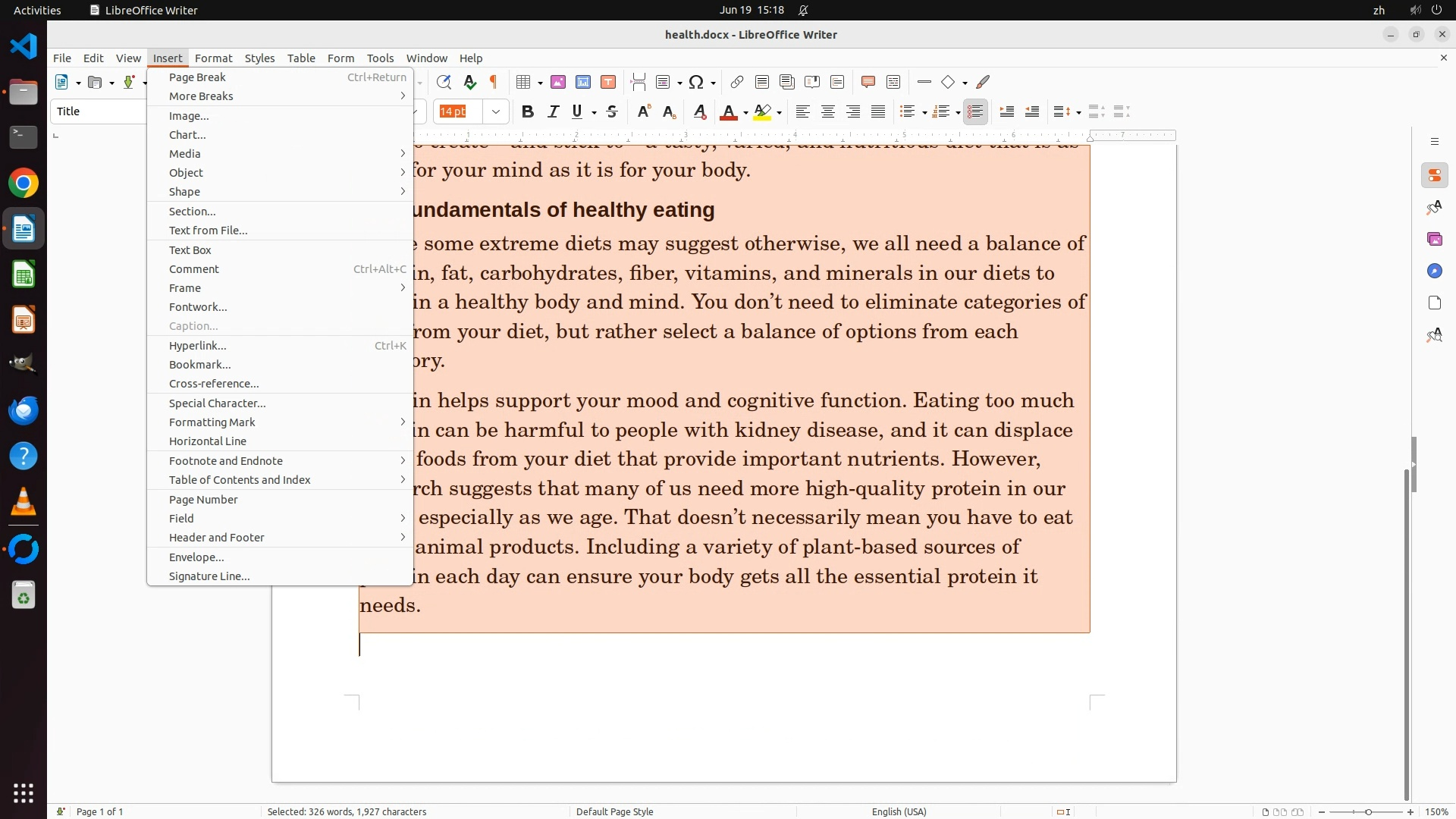
Task: Open the Footnote and Endnote submenu
Action: (x=225, y=460)
